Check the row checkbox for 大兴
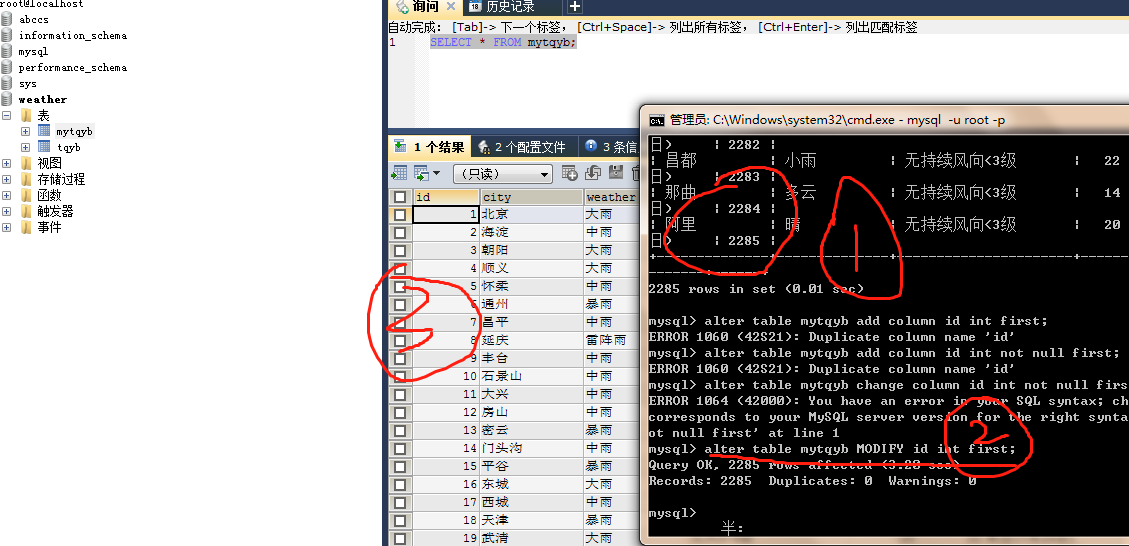Image resolution: width=1129 pixels, height=546 pixels. coord(400,394)
